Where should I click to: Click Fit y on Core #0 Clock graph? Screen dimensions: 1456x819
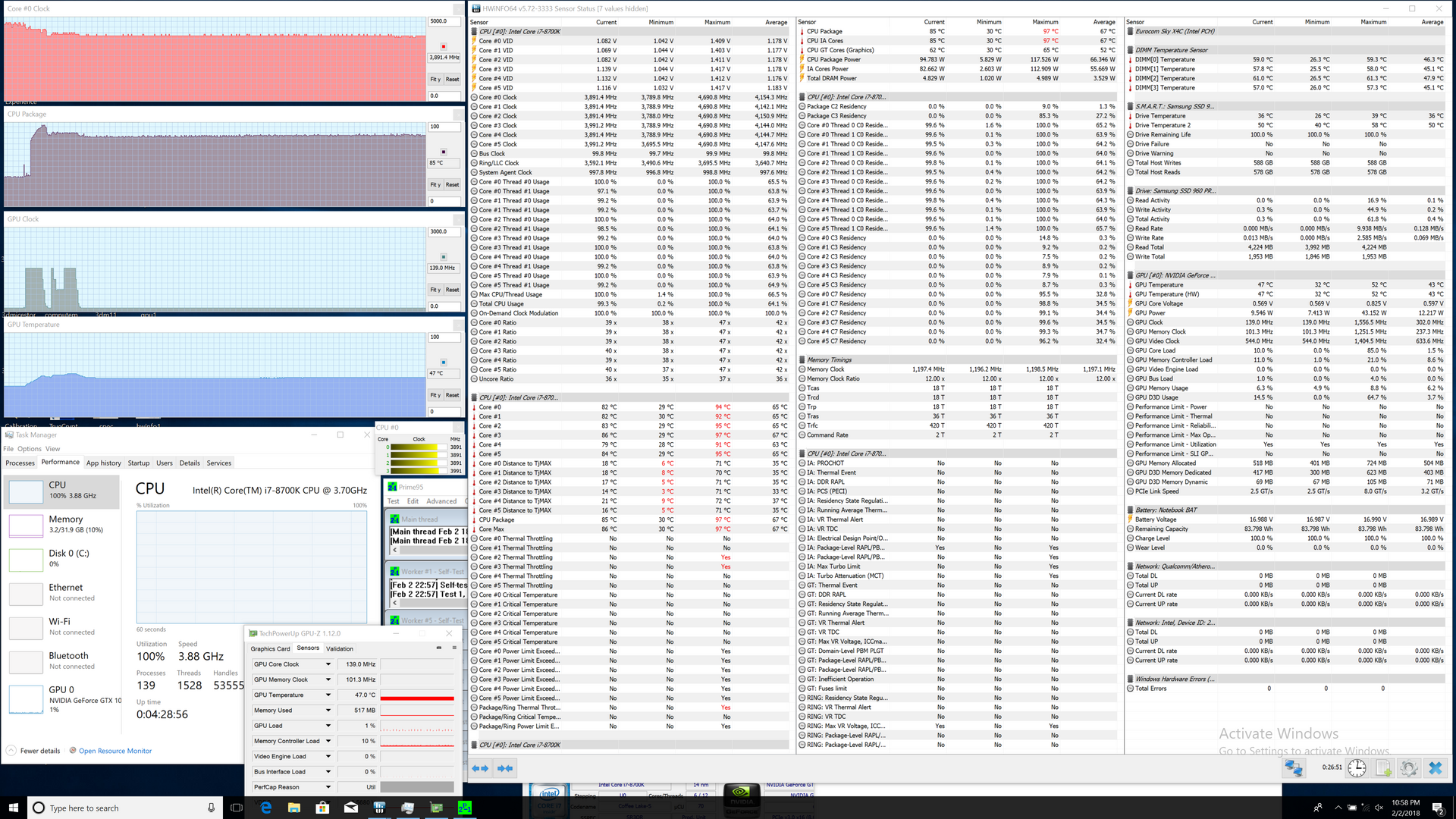[x=435, y=79]
